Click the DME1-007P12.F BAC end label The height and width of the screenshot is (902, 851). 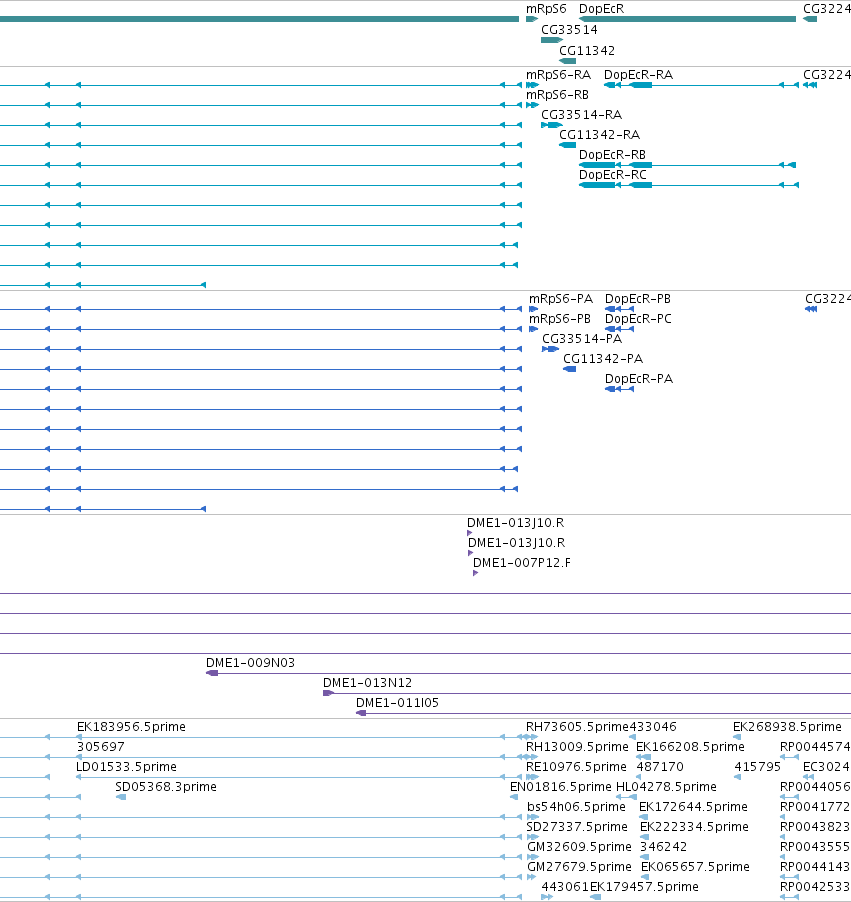click(522, 563)
